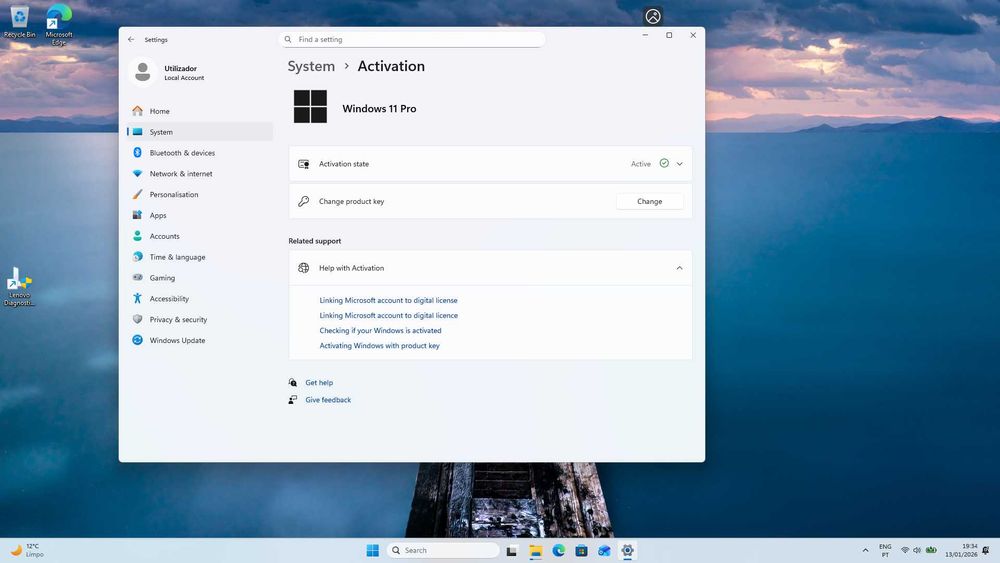The width and height of the screenshot is (1000, 563).
Task: Launch Microsoft Edge from the taskbar
Action: point(559,551)
